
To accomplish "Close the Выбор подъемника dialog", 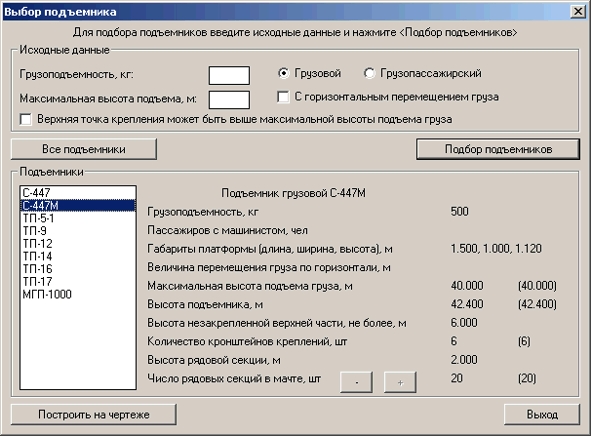I will click(578, 12).
